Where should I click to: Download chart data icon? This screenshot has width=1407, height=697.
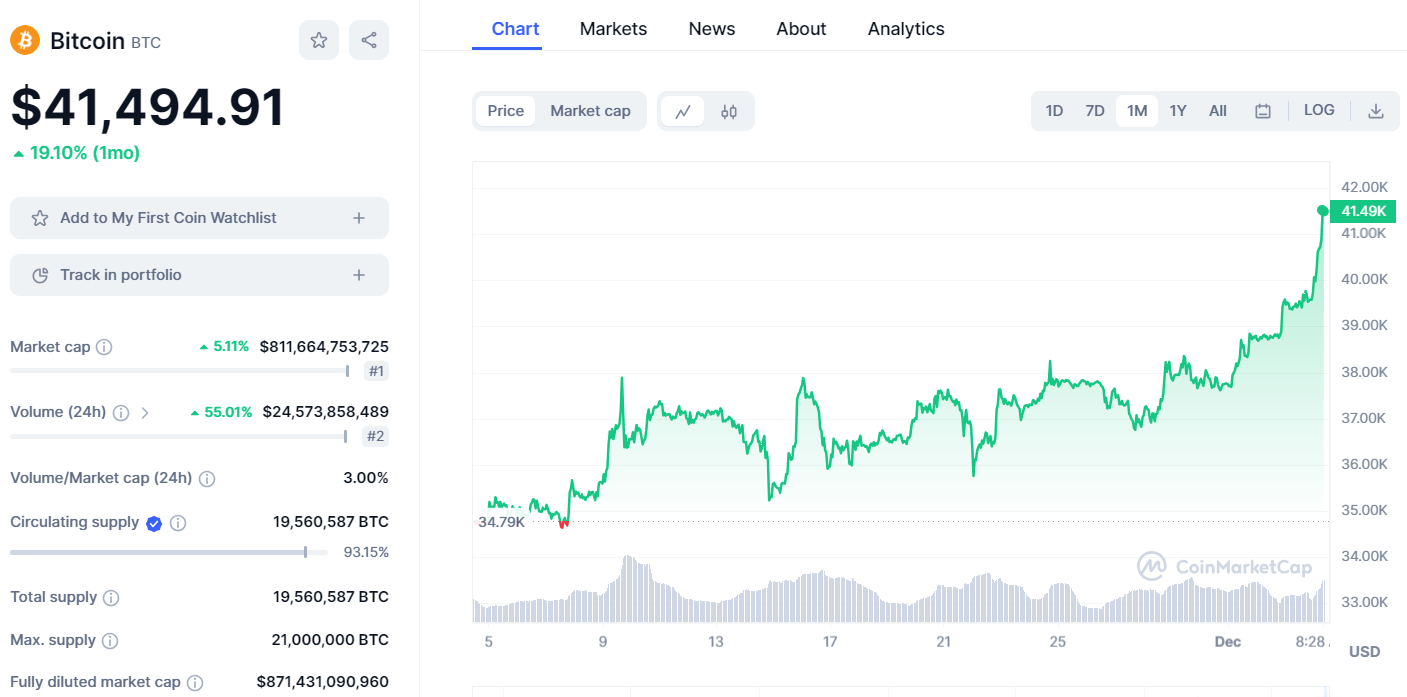[1376, 111]
